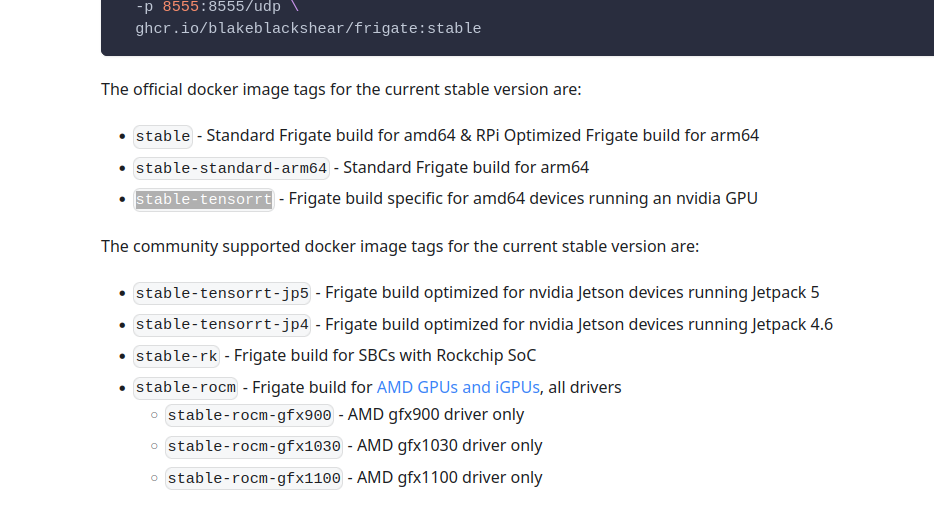Select the stable-standard-arm64 code tag
The image size is (934, 530).
(x=231, y=169)
